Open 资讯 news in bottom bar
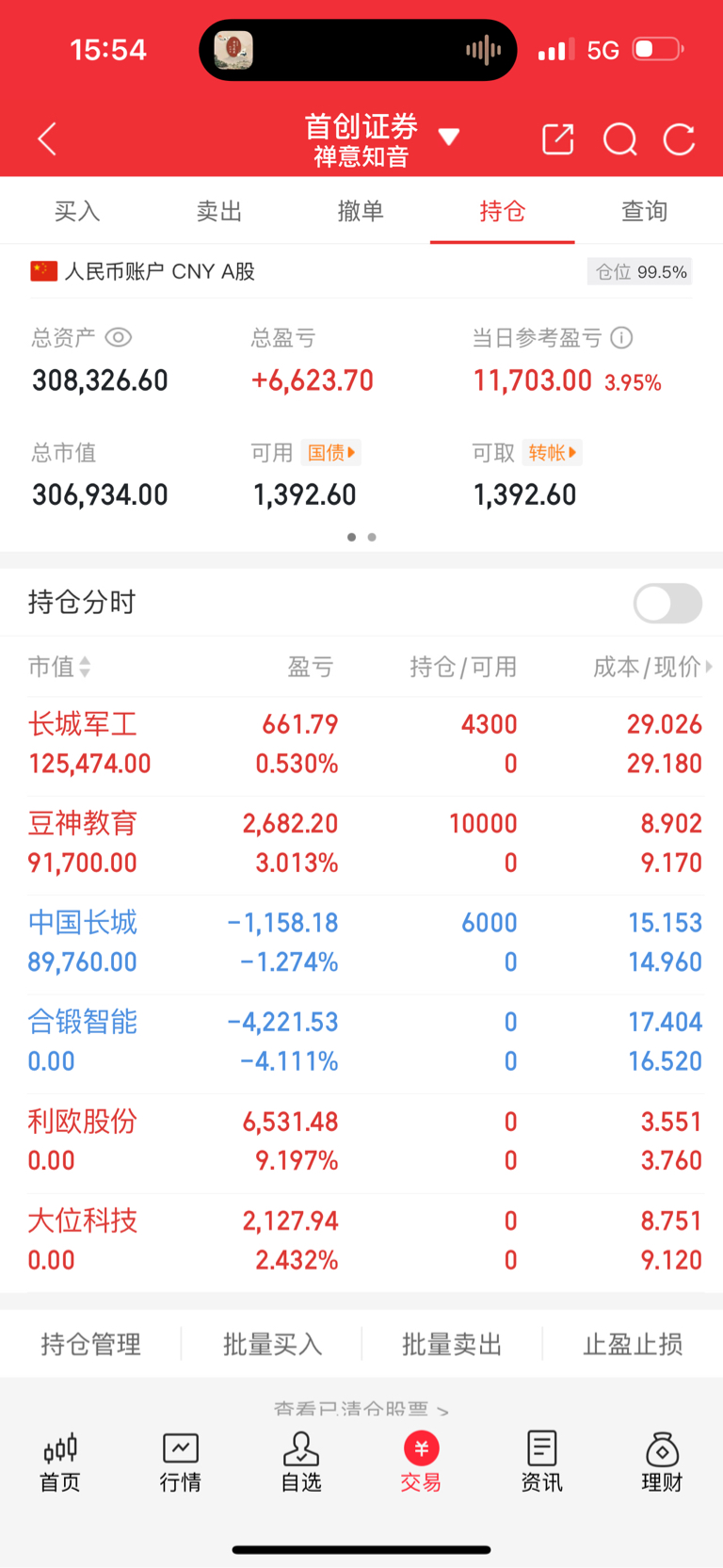Image resolution: width=723 pixels, height=1568 pixels. point(542,1463)
